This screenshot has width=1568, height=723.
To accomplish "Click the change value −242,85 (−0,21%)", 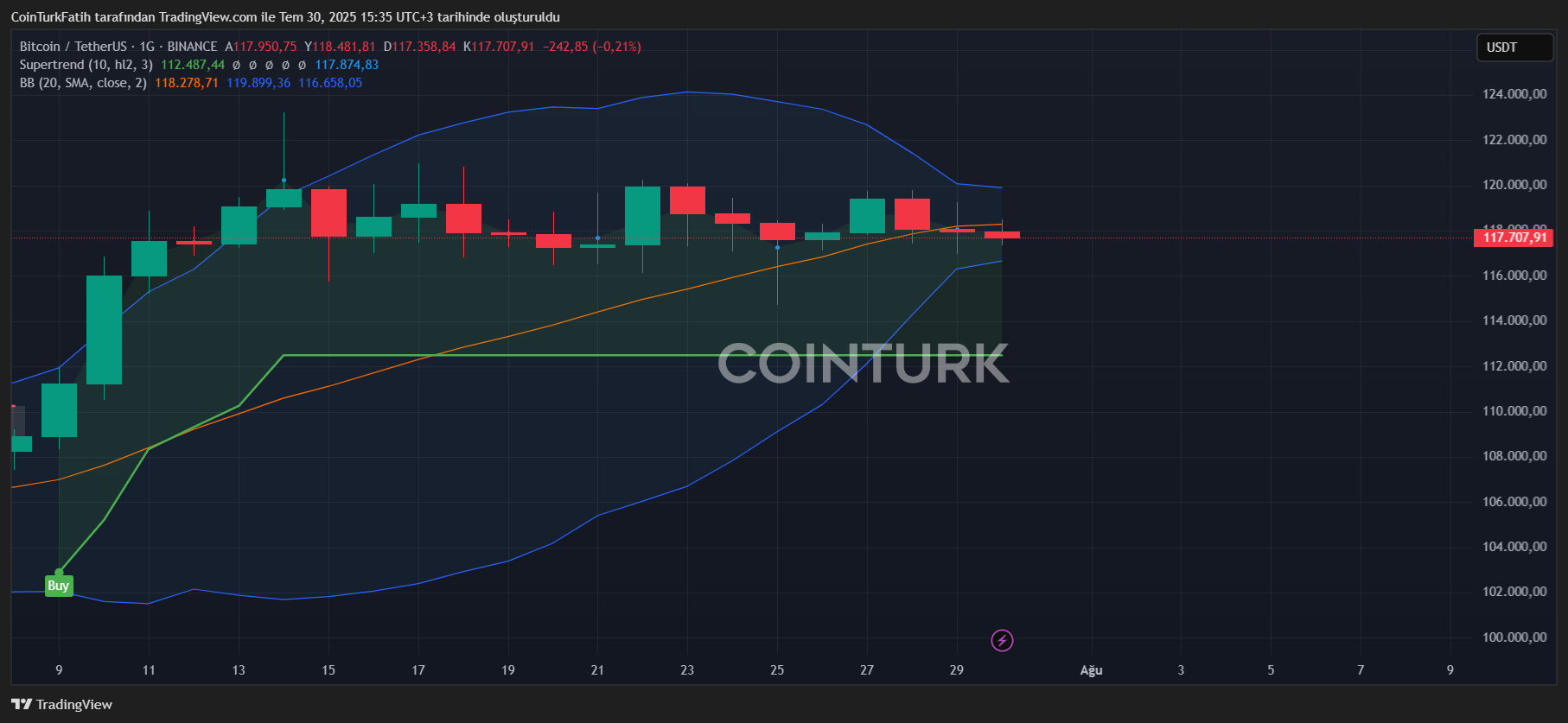I will (592, 47).
